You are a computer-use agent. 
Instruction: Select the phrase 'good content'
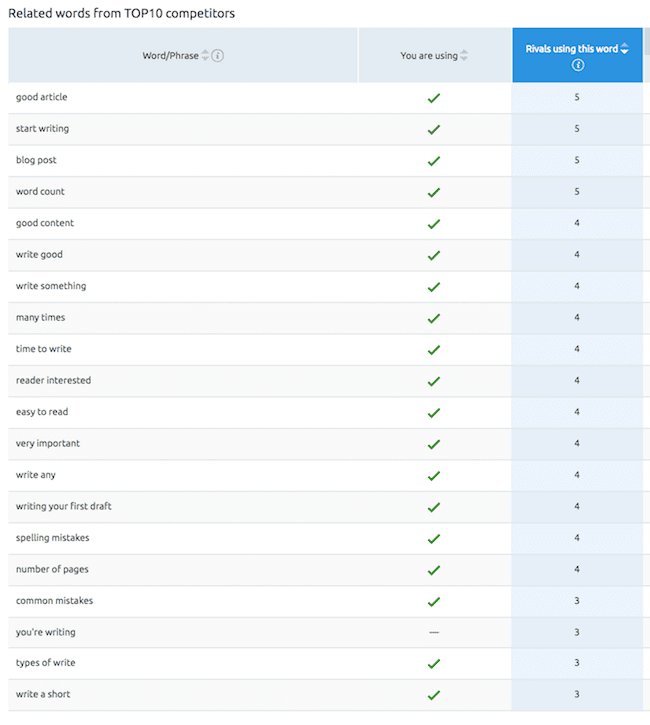coord(45,223)
